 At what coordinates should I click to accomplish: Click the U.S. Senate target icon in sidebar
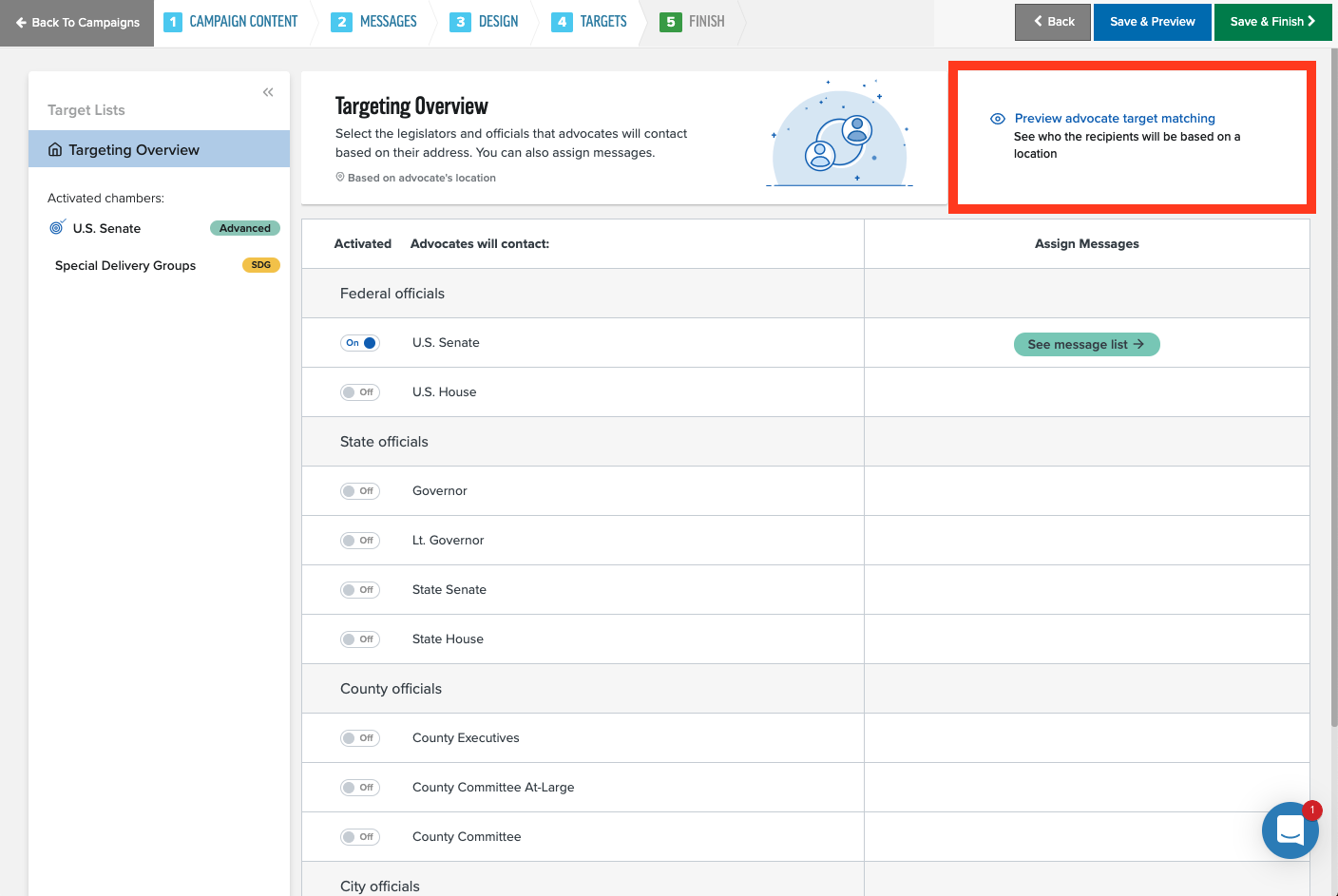coord(57,228)
